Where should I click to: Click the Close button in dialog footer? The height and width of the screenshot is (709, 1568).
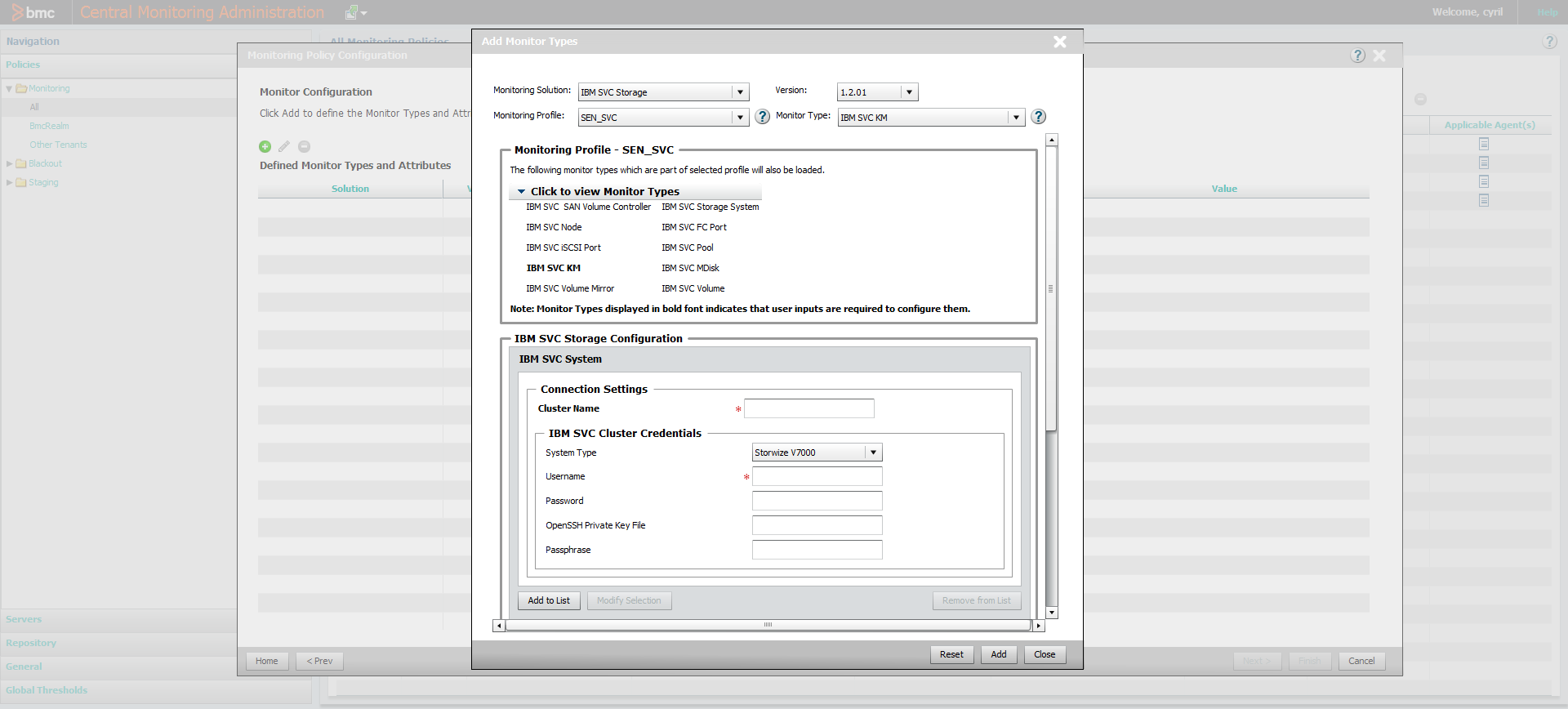coord(1045,654)
